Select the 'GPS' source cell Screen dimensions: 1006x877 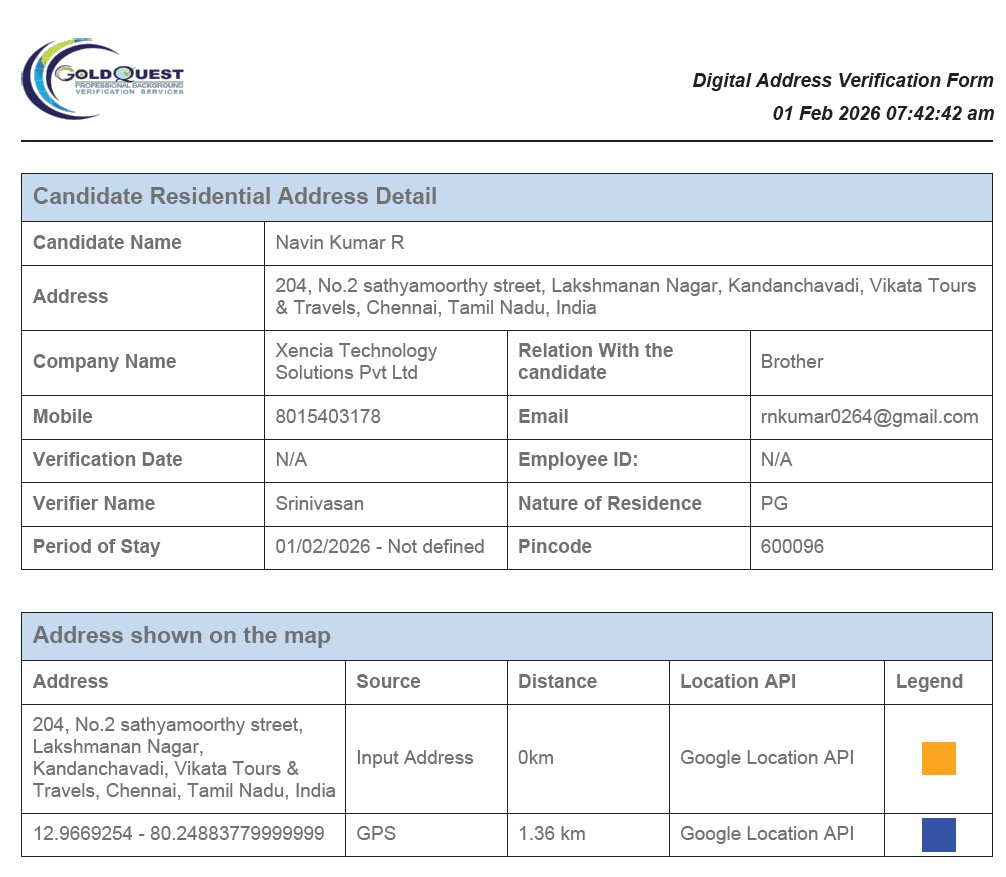click(376, 834)
